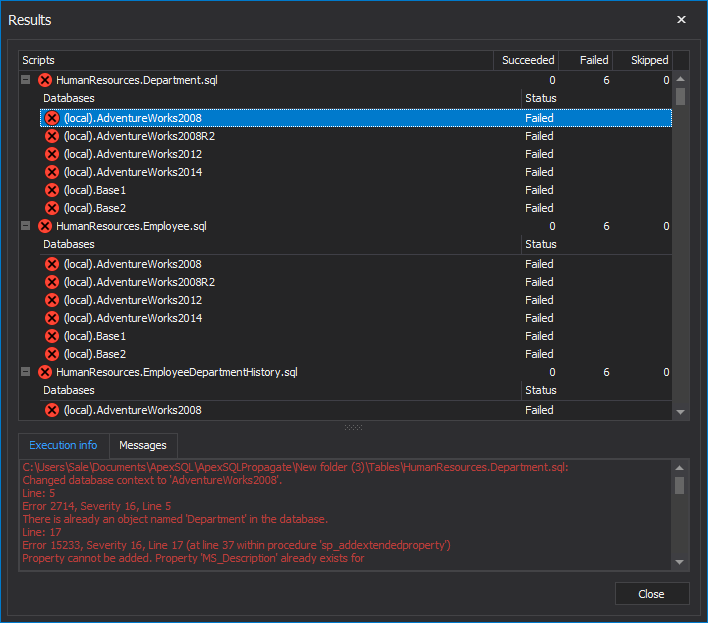Click Databases subheader under Department.sql
This screenshot has width=708, height=623.
point(69,98)
